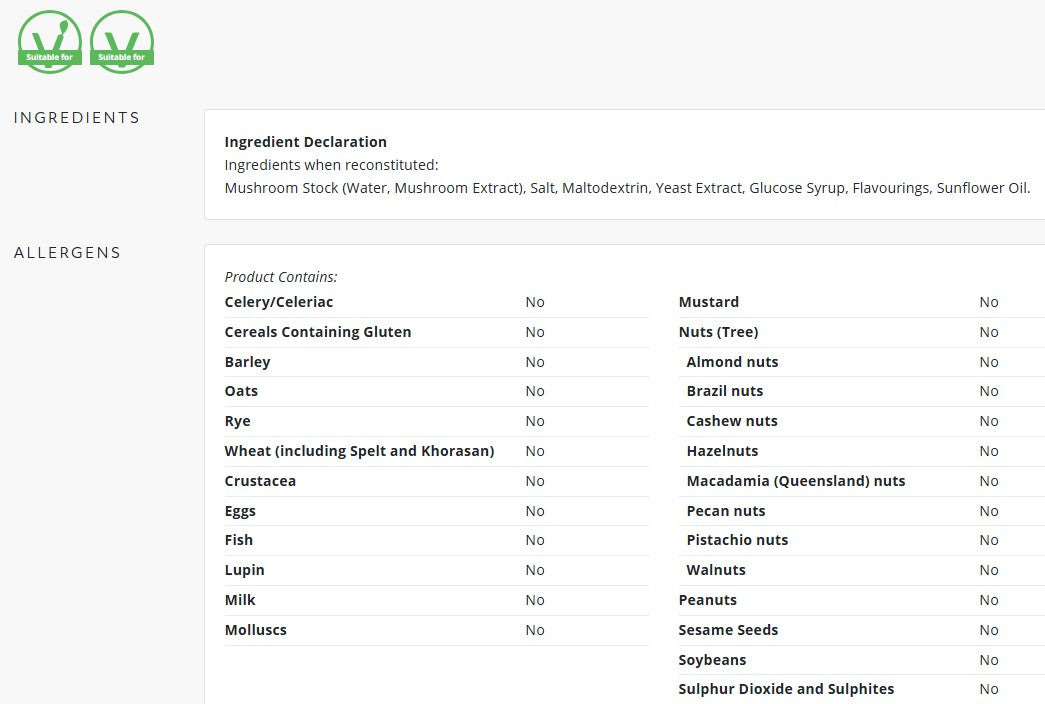Click the Molluscs allergen label
The width and height of the screenshot is (1045, 704).
click(255, 630)
